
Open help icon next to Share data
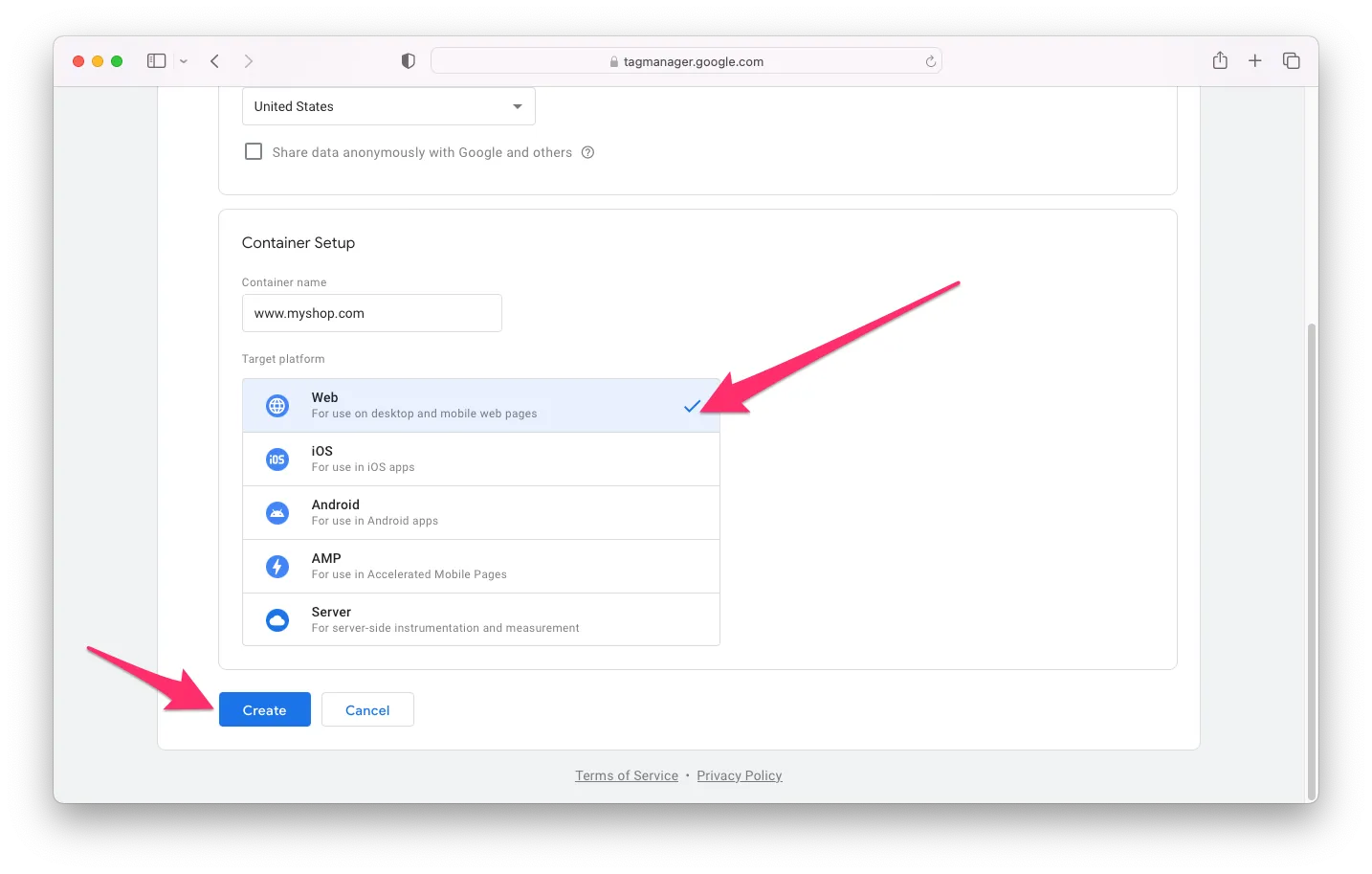pos(588,152)
